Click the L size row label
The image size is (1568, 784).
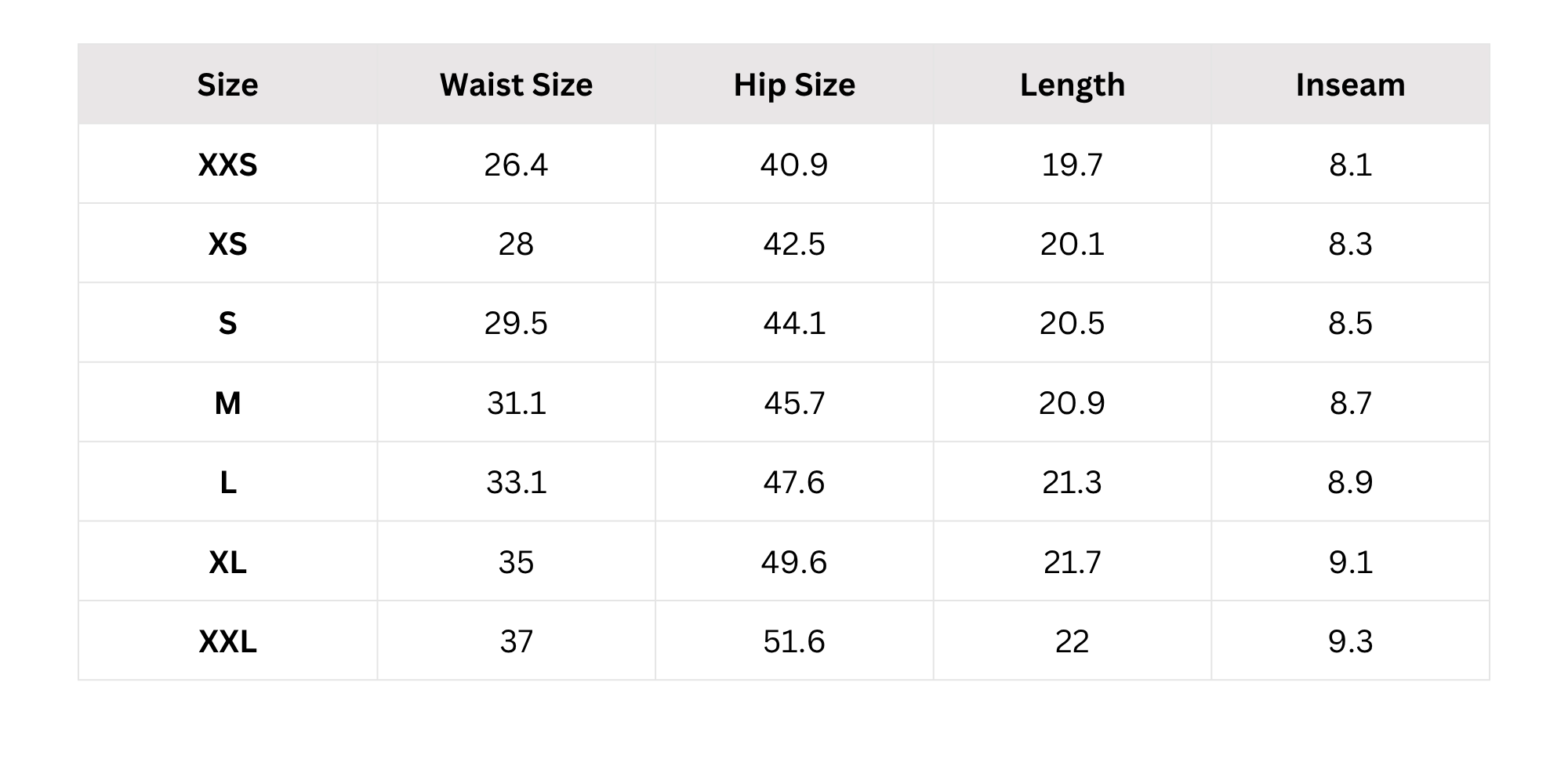click(227, 482)
